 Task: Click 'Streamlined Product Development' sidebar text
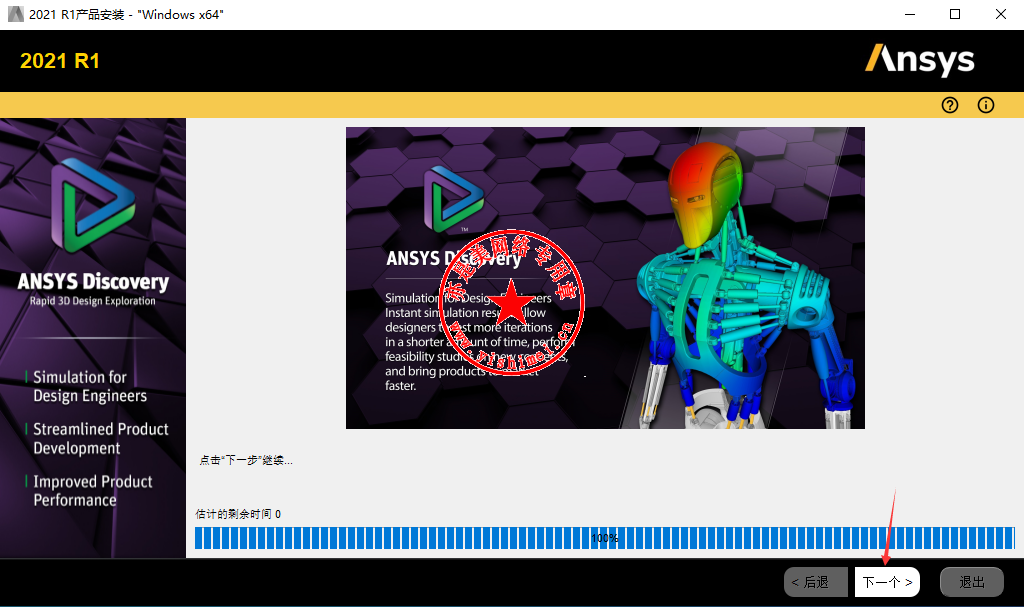coord(101,438)
